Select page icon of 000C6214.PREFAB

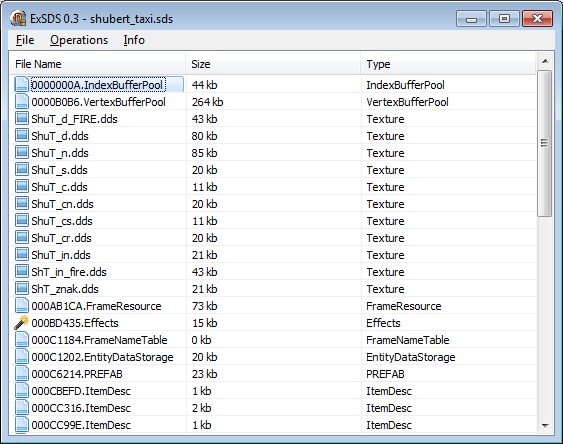(x=22, y=374)
